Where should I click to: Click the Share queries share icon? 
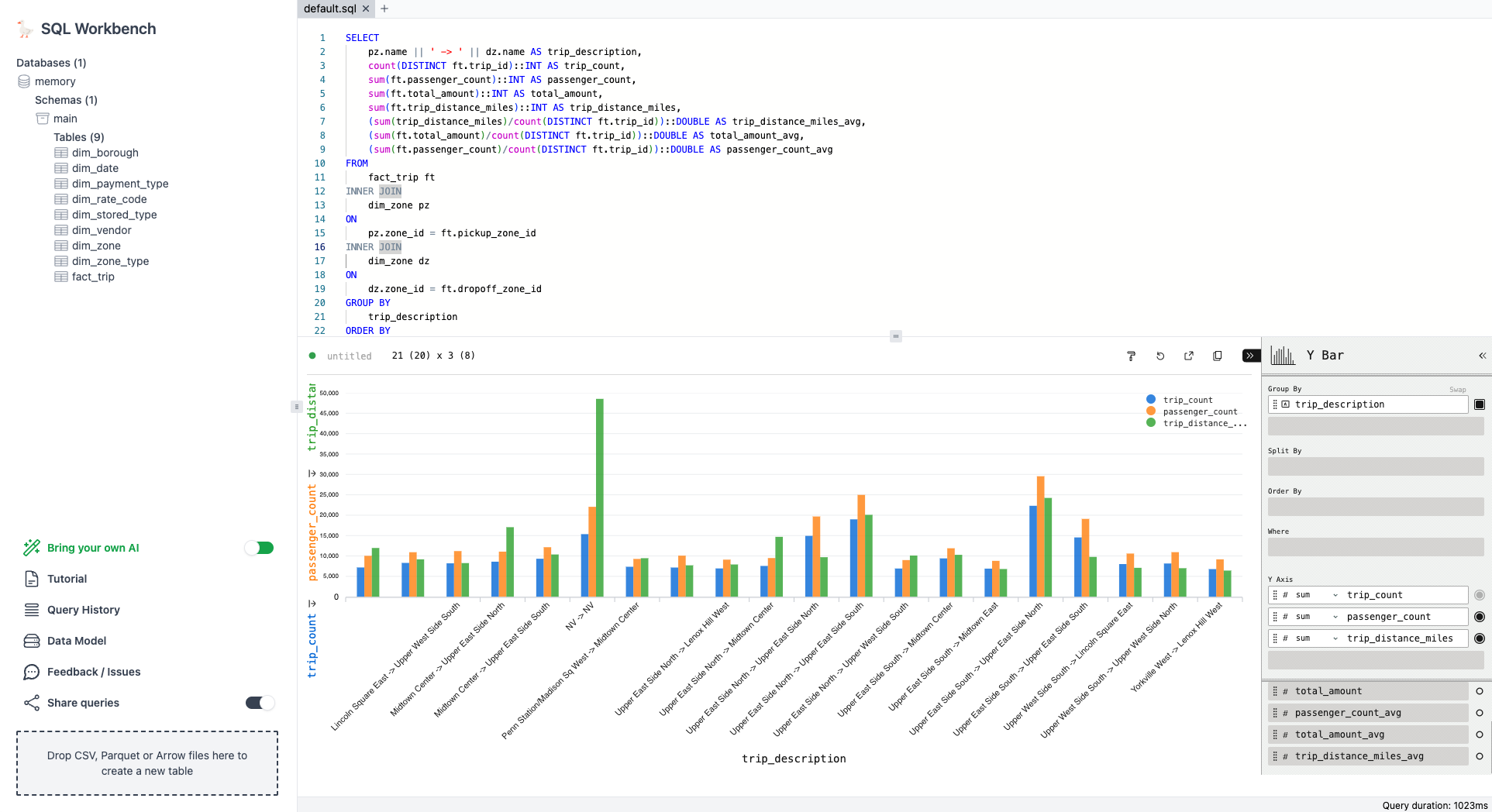pyautogui.click(x=32, y=703)
